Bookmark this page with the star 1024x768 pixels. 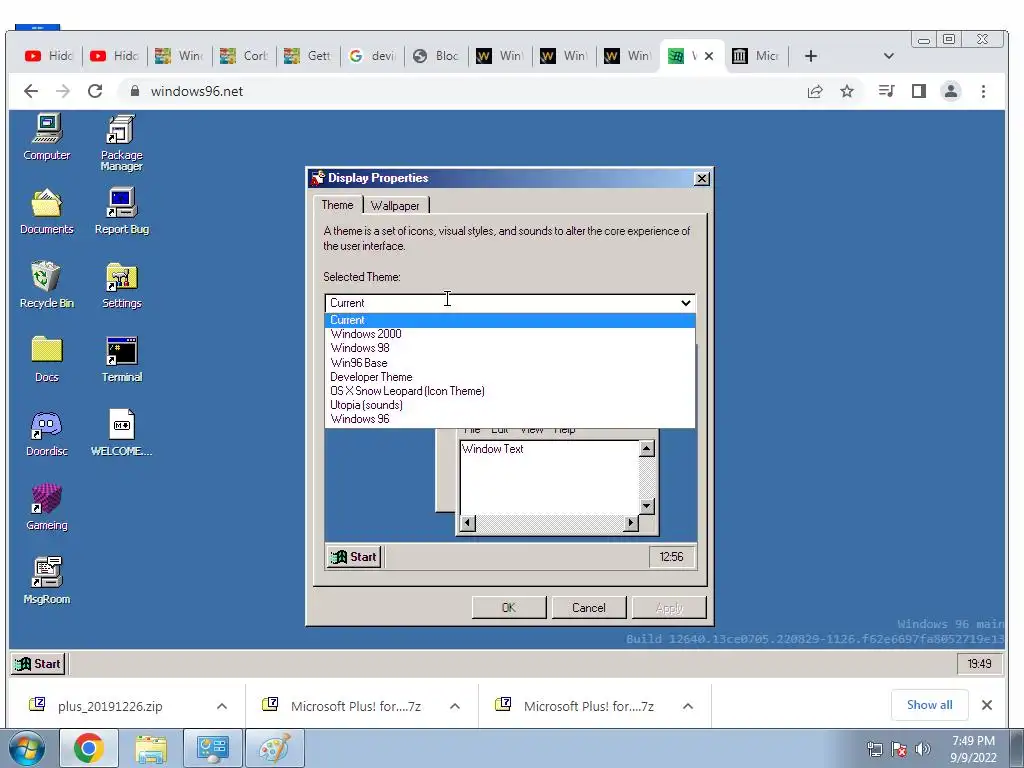point(846,91)
